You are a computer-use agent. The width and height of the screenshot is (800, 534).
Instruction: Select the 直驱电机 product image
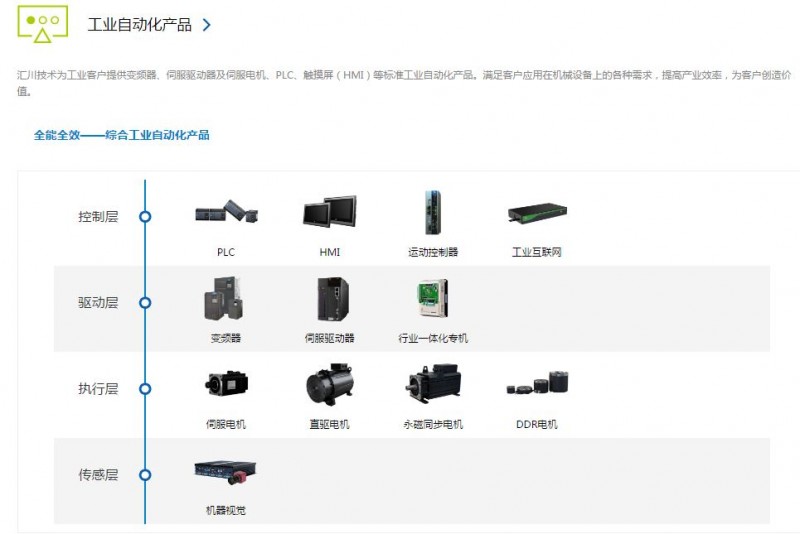pos(330,384)
